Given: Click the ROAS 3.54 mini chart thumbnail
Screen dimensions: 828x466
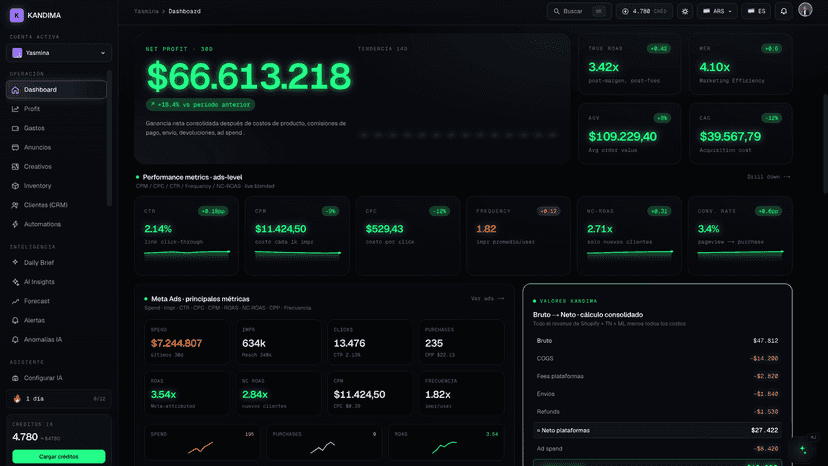Looking at the screenshot, I should click(x=446, y=442).
